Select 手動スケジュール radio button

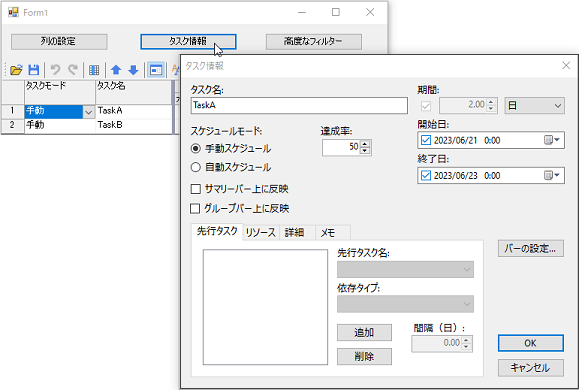pos(196,148)
